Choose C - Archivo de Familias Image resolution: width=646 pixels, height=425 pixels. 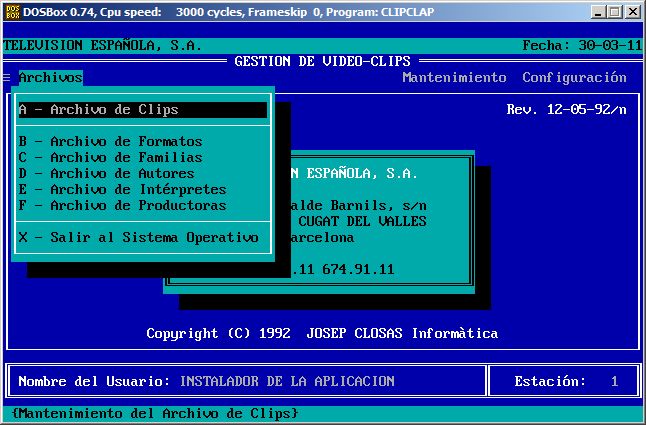(110, 158)
